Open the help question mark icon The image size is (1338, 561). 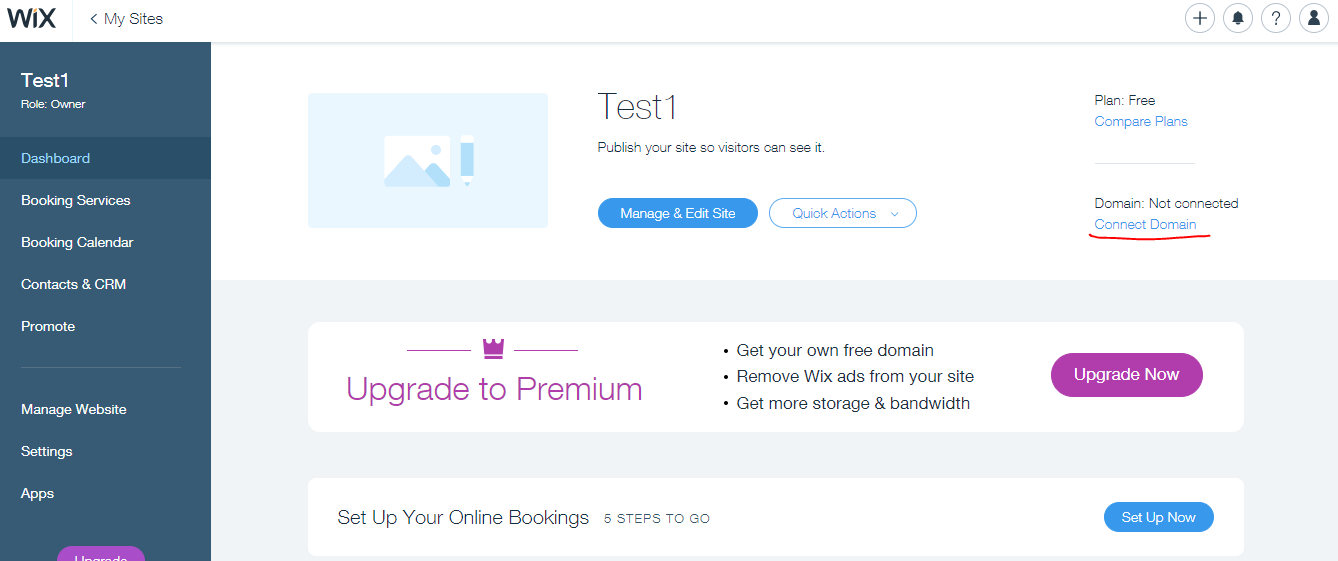point(1276,18)
